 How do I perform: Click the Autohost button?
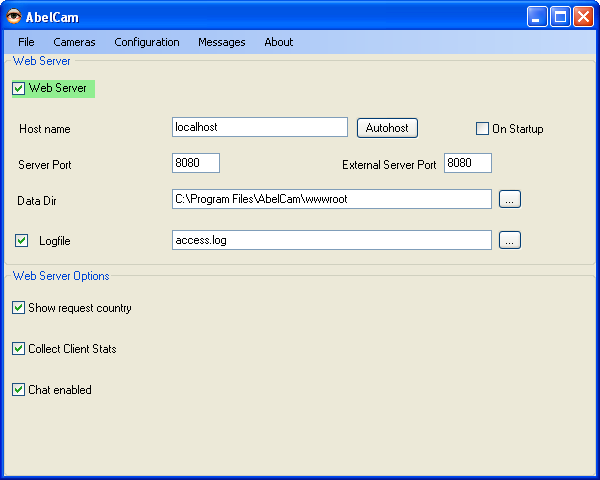point(387,128)
